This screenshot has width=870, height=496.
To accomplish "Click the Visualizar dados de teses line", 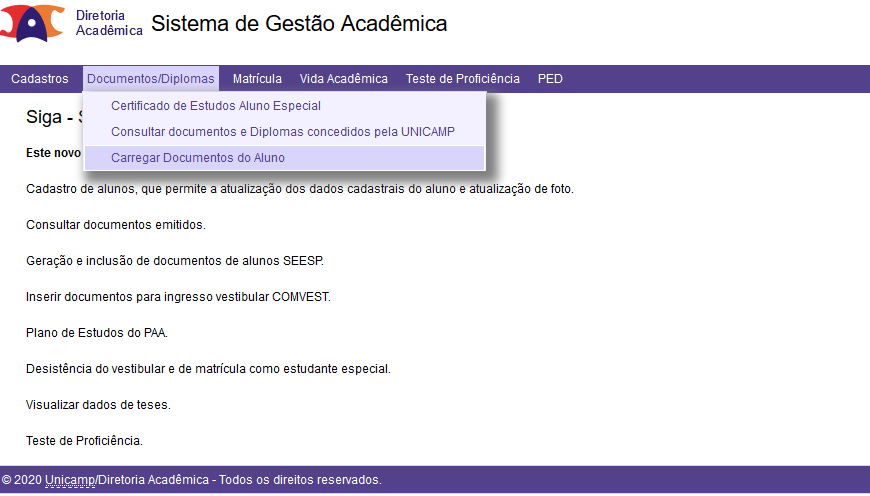I will click(98, 405).
